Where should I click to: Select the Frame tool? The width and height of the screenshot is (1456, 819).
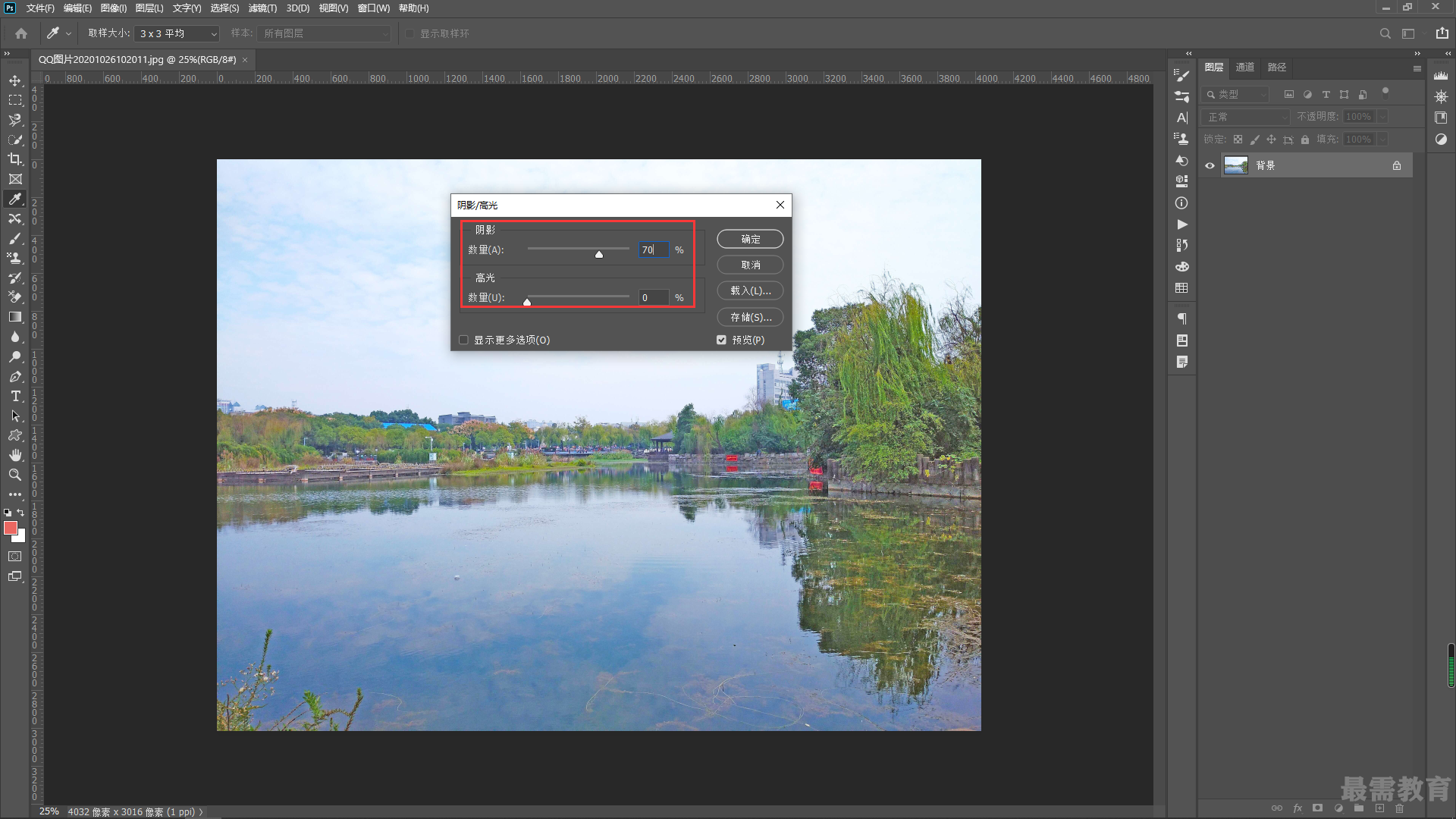click(15, 179)
